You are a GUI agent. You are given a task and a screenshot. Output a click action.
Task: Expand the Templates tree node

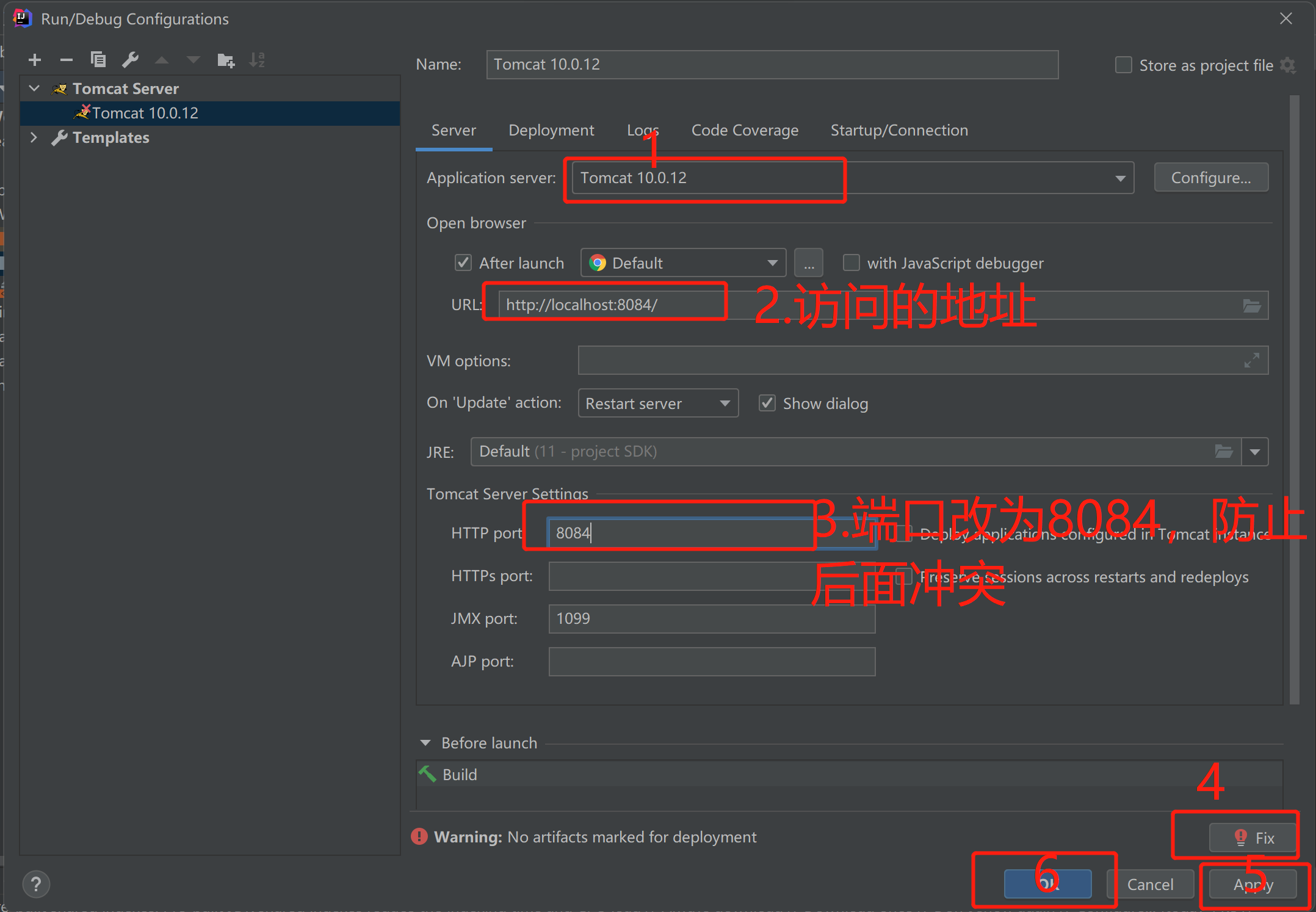34,138
